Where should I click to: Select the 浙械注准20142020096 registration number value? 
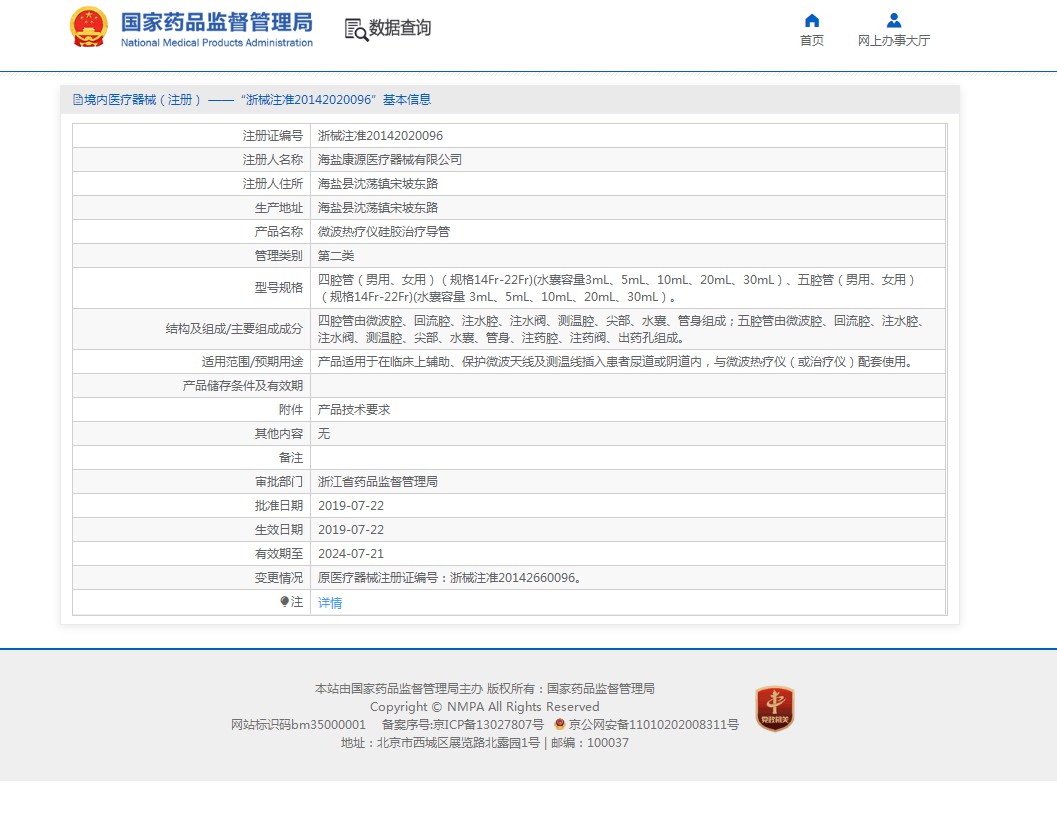click(x=380, y=135)
